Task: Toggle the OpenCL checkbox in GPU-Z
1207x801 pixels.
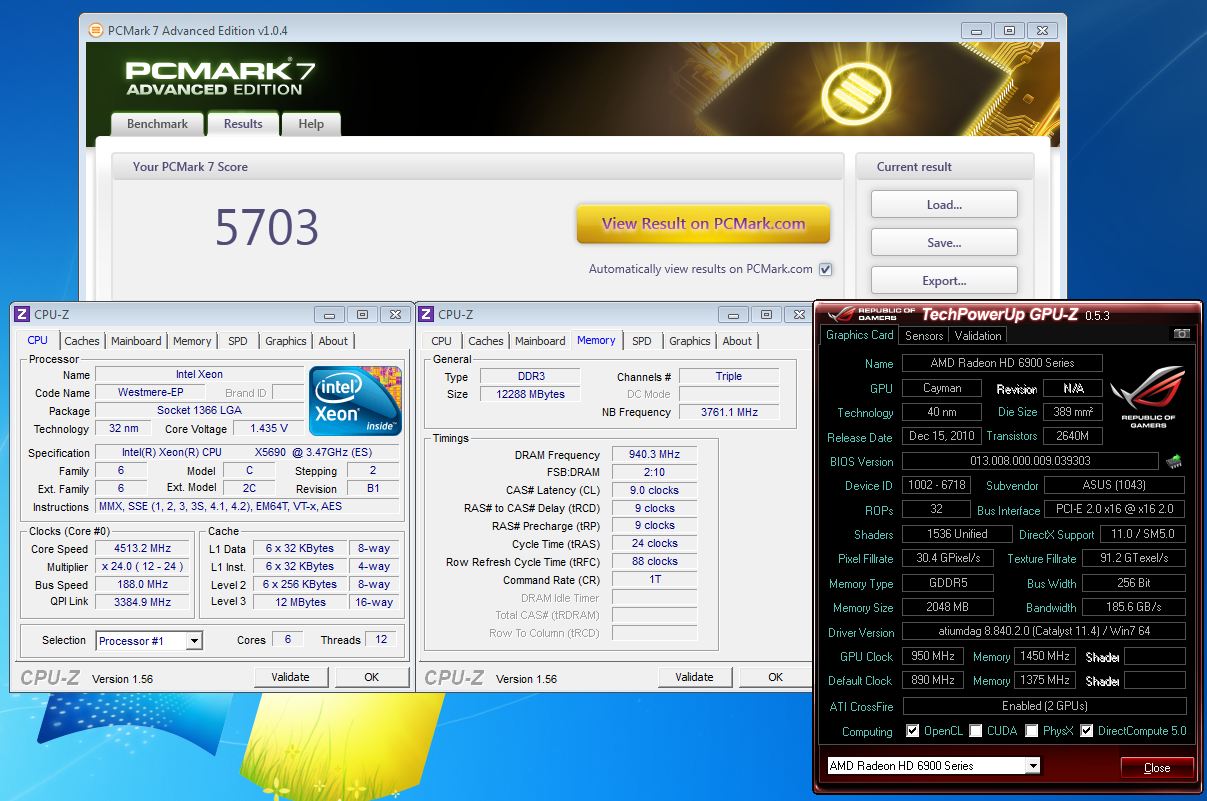Action: pyautogui.click(x=912, y=731)
